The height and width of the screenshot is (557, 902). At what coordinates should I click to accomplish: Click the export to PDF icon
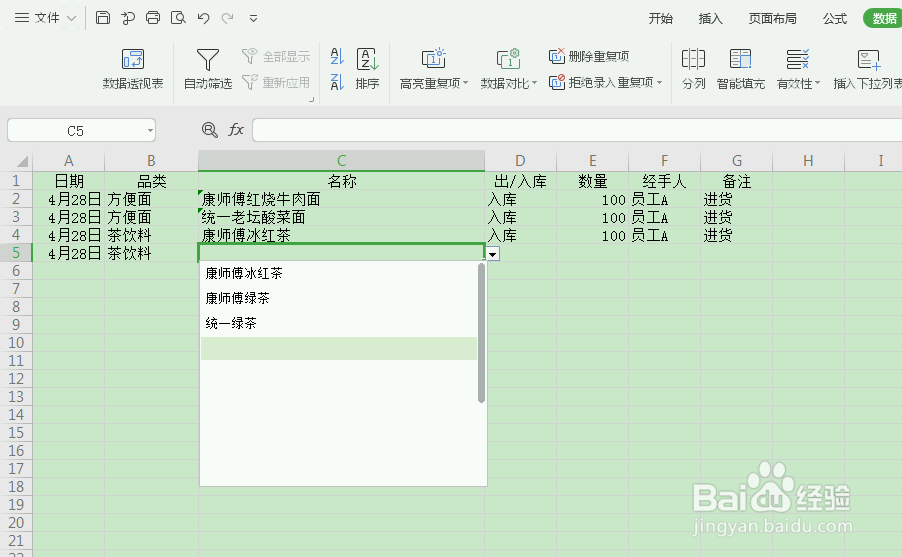128,18
